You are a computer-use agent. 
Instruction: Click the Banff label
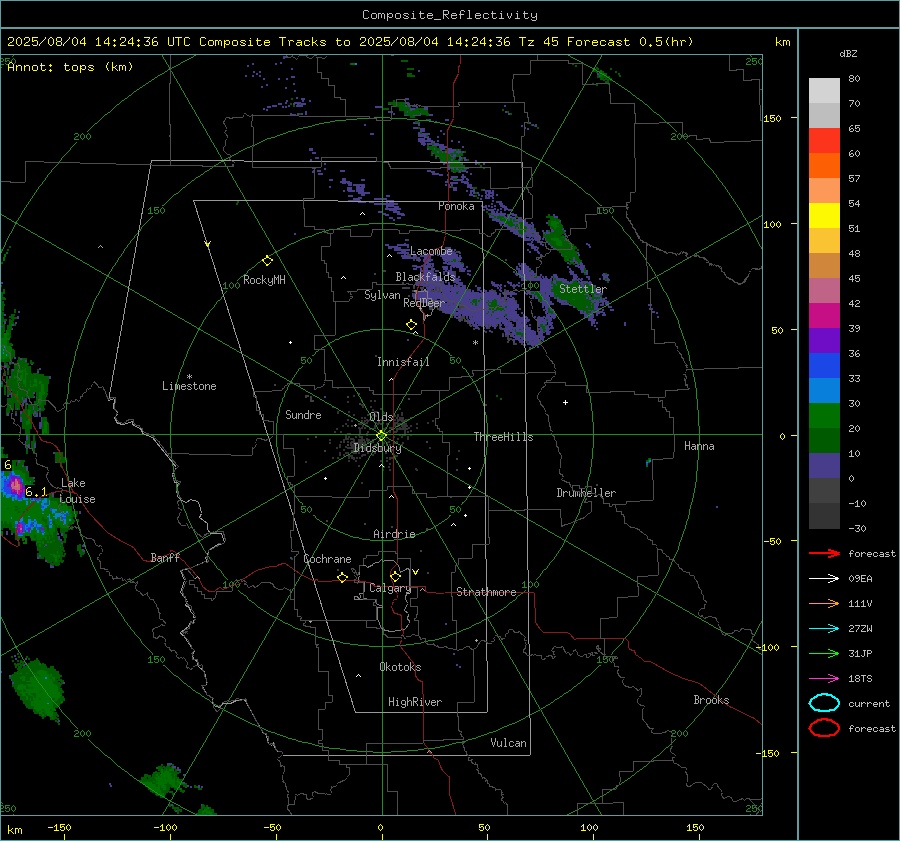[x=165, y=558]
